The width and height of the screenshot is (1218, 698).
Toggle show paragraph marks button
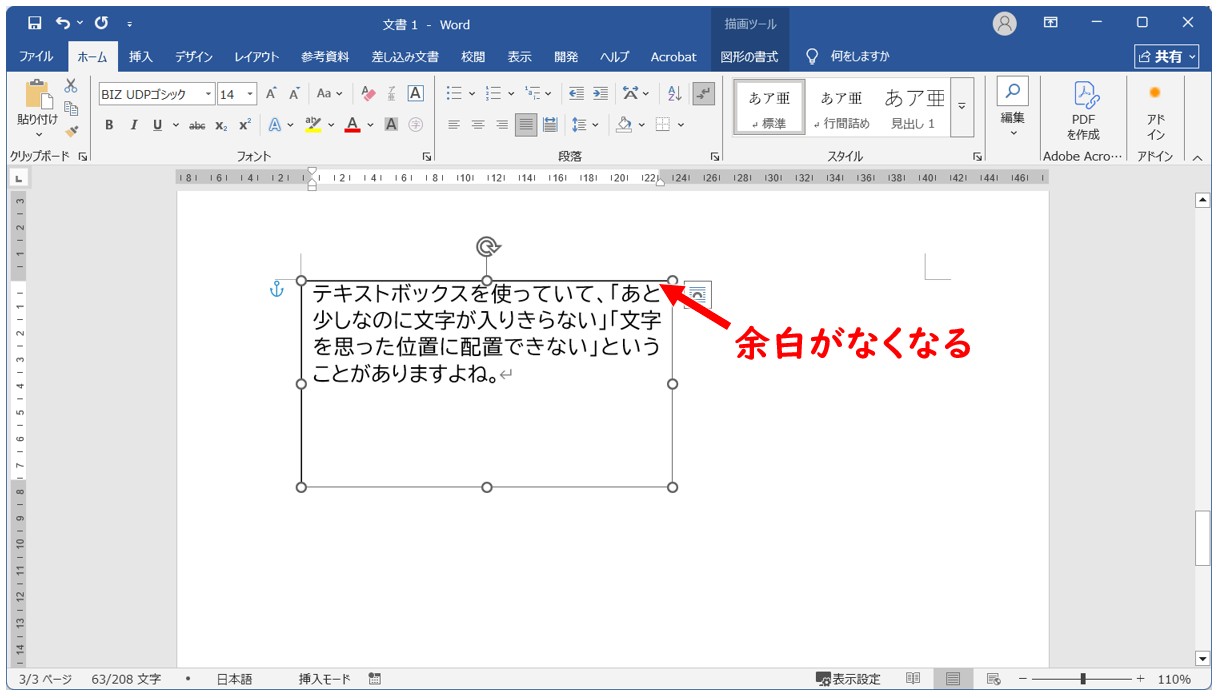704,94
